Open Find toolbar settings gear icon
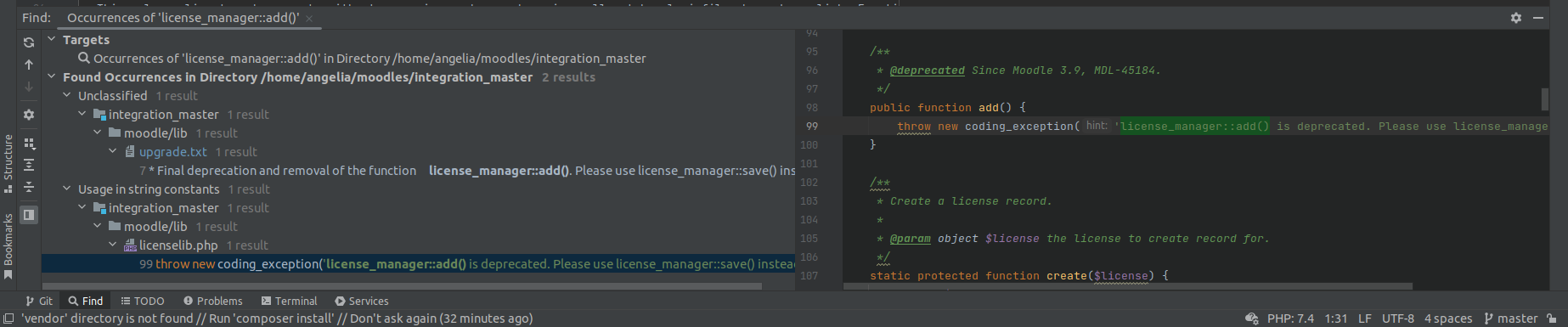 [x=29, y=115]
